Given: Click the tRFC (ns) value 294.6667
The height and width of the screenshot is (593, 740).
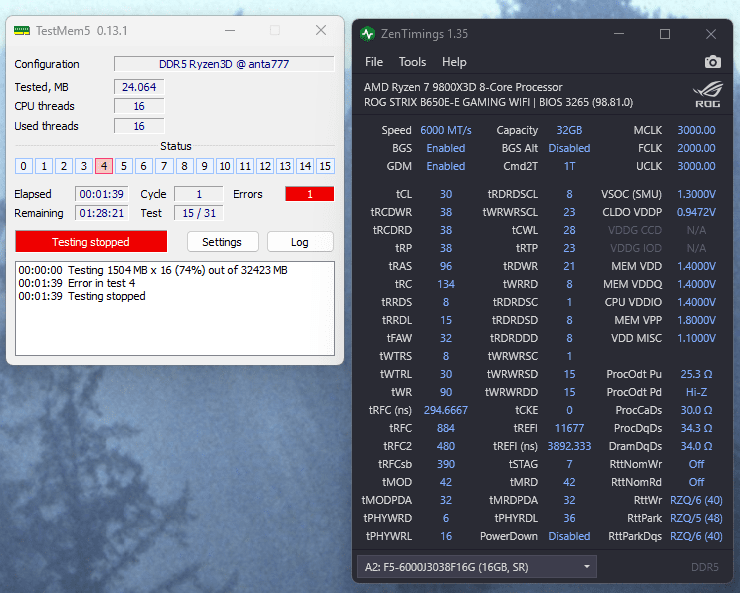Looking at the screenshot, I should pos(446,410).
